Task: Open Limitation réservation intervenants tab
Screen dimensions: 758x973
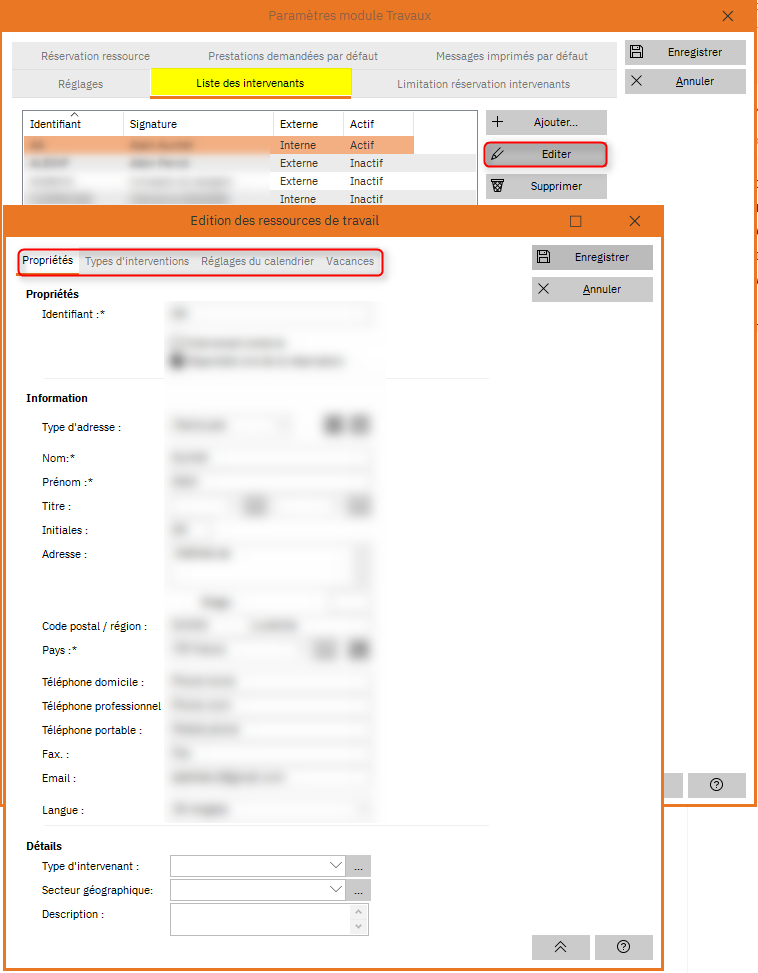Action: [x=483, y=84]
